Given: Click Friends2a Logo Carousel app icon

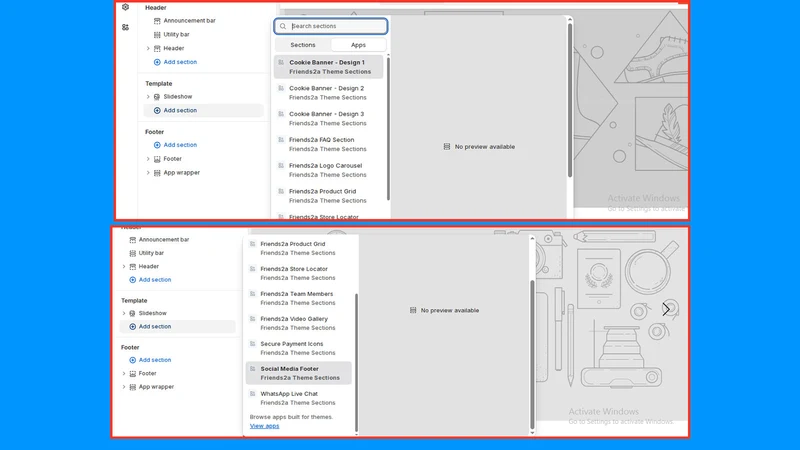Looking at the screenshot, I should tap(281, 165).
